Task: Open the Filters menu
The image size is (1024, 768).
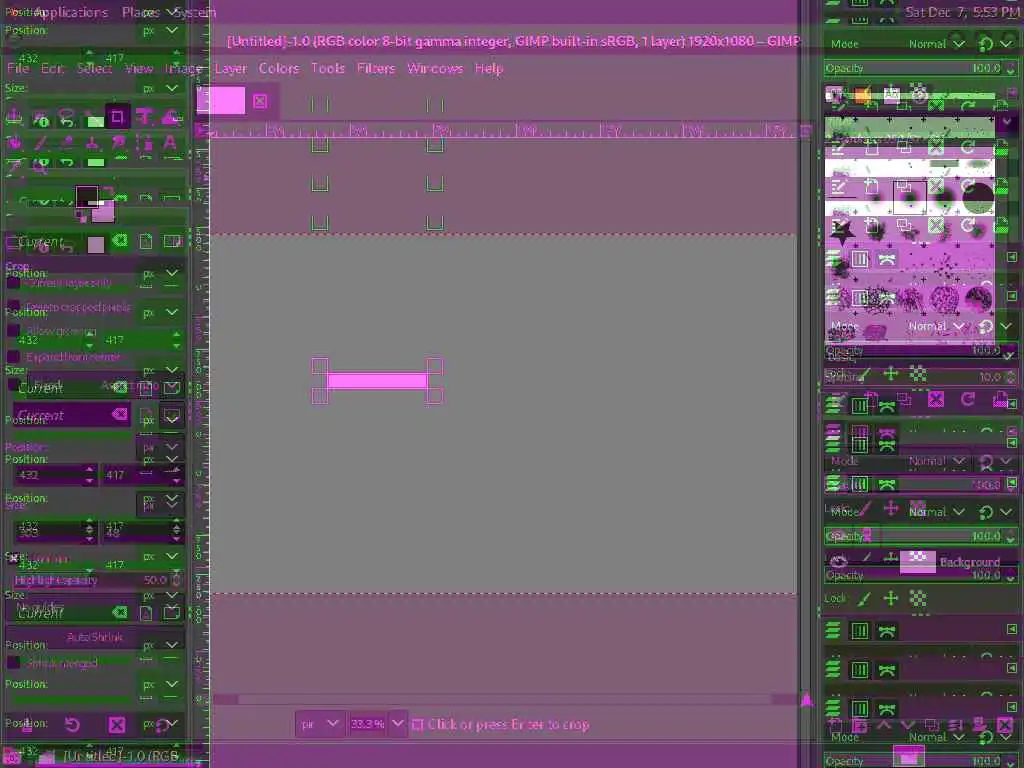Action: (376, 68)
